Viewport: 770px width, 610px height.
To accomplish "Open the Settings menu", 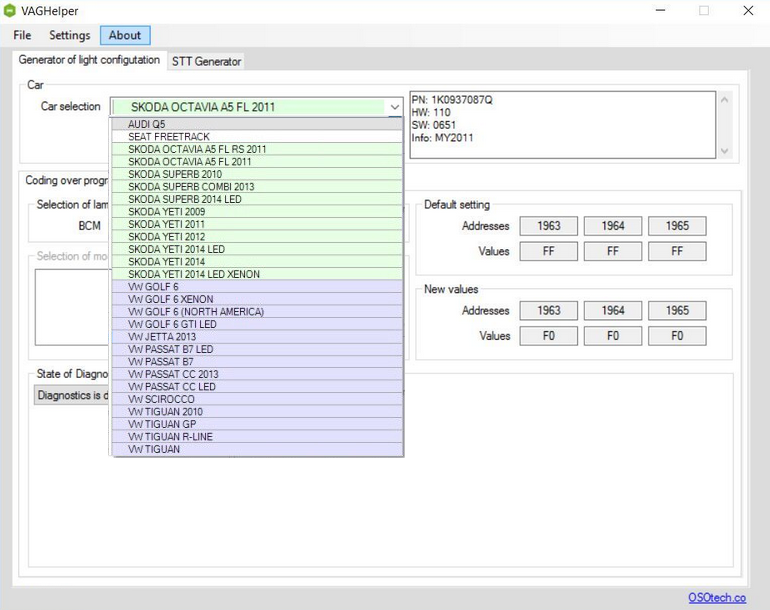I will 70,35.
